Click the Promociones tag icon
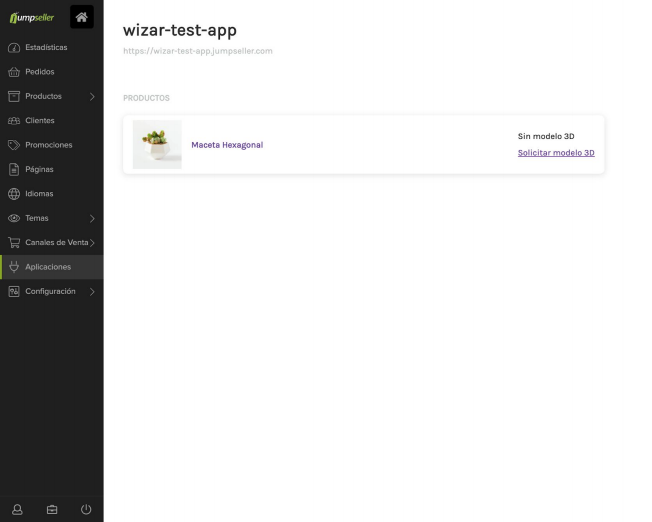 14,145
